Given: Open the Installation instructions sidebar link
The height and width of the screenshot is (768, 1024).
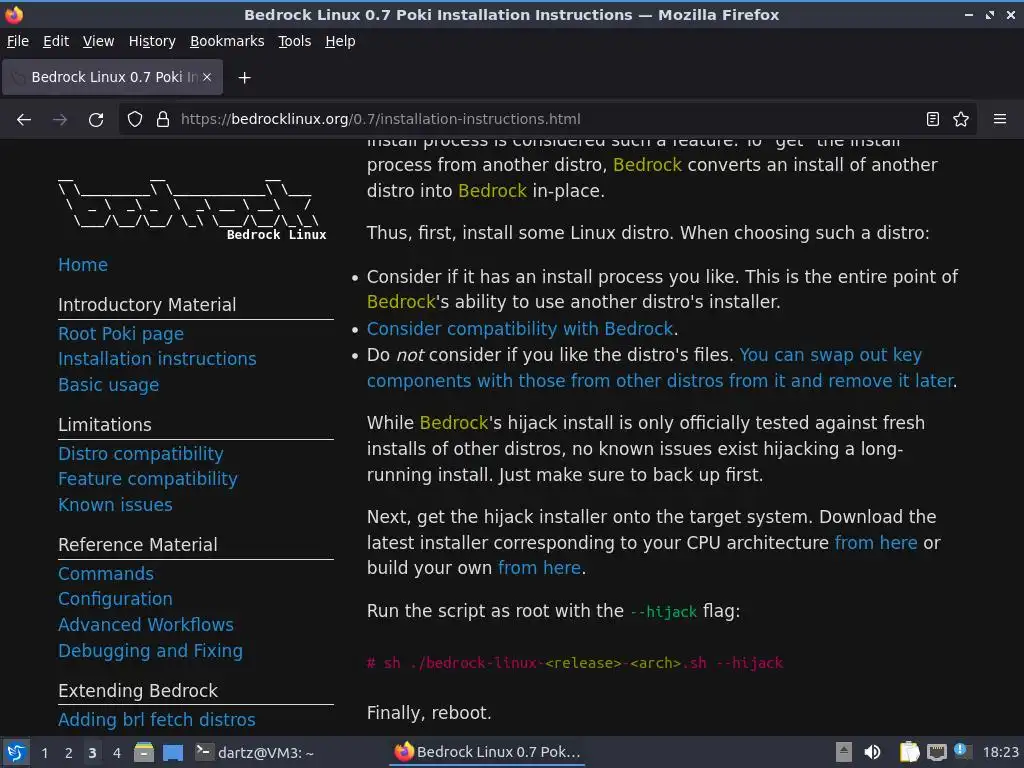Looking at the screenshot, I should 157,359.
